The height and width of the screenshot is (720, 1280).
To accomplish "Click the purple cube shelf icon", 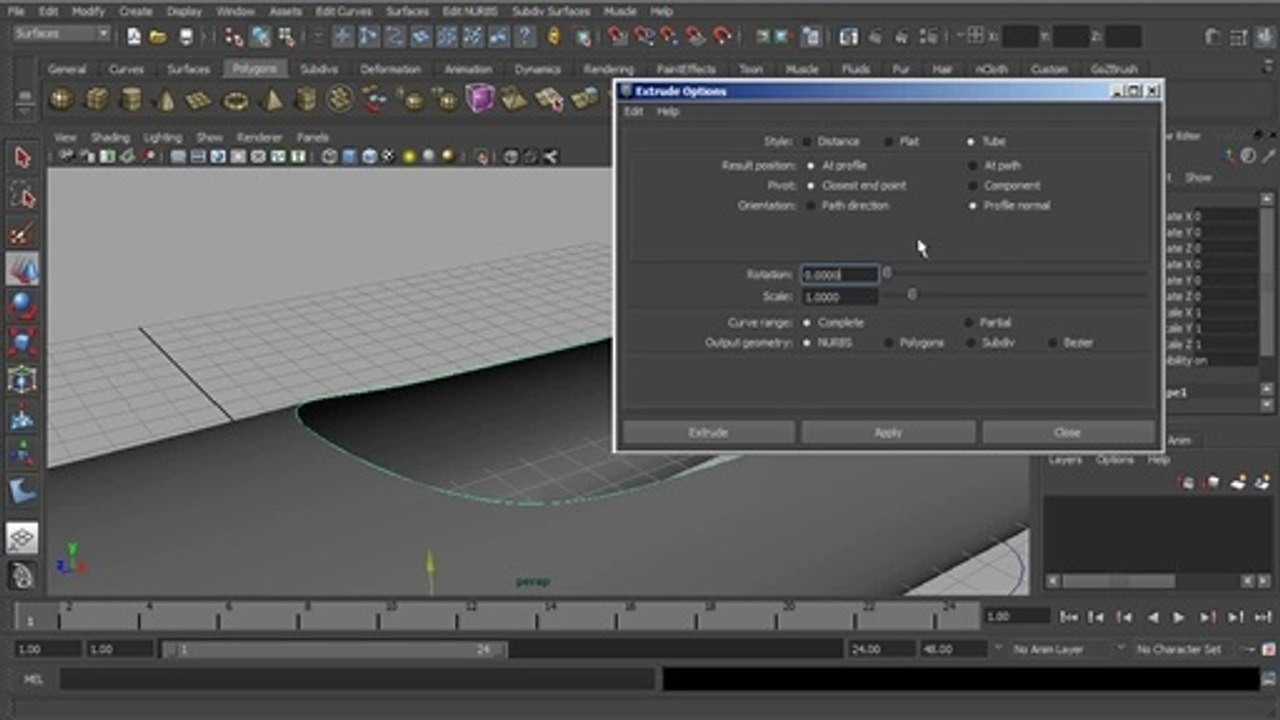I will point(480,98).
